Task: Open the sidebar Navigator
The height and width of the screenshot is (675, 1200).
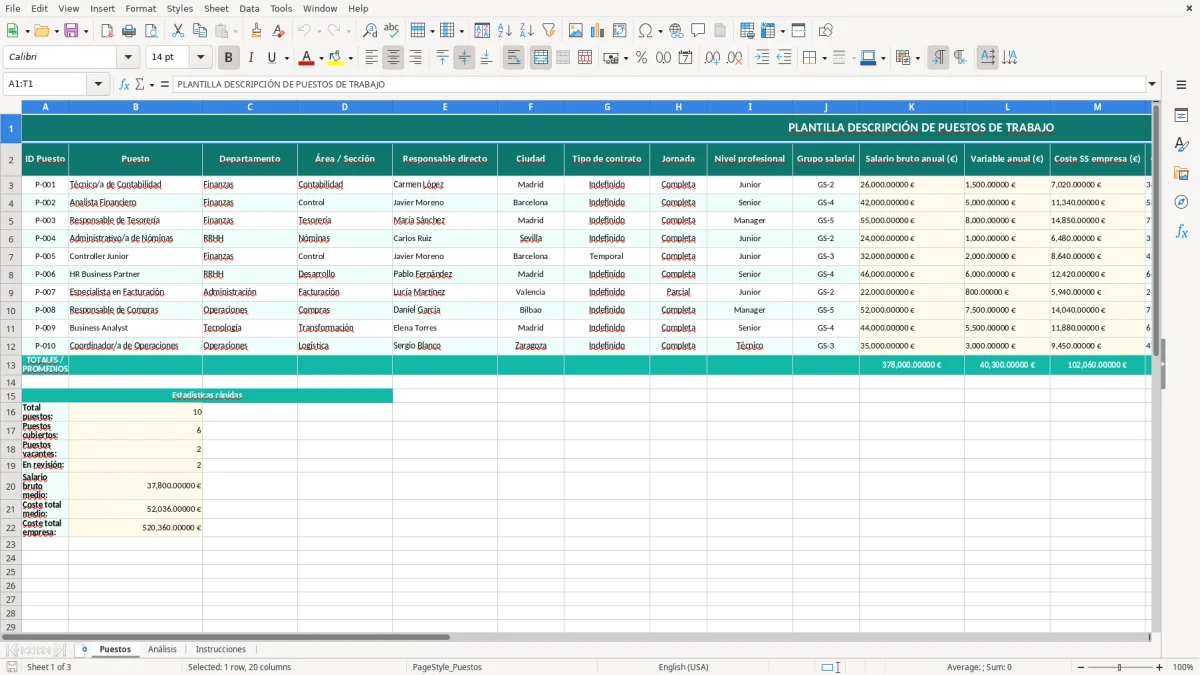Action: click(1181, 202)
